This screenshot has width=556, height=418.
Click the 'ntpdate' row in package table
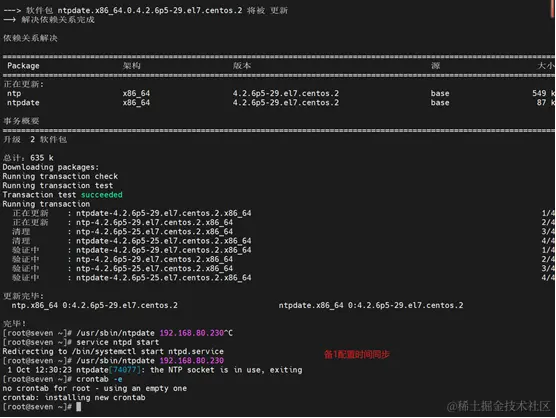tap(279, 103)
